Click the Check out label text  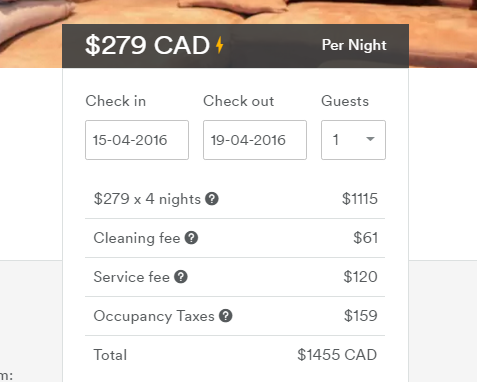pyautogui.click(x=239, y=101)
